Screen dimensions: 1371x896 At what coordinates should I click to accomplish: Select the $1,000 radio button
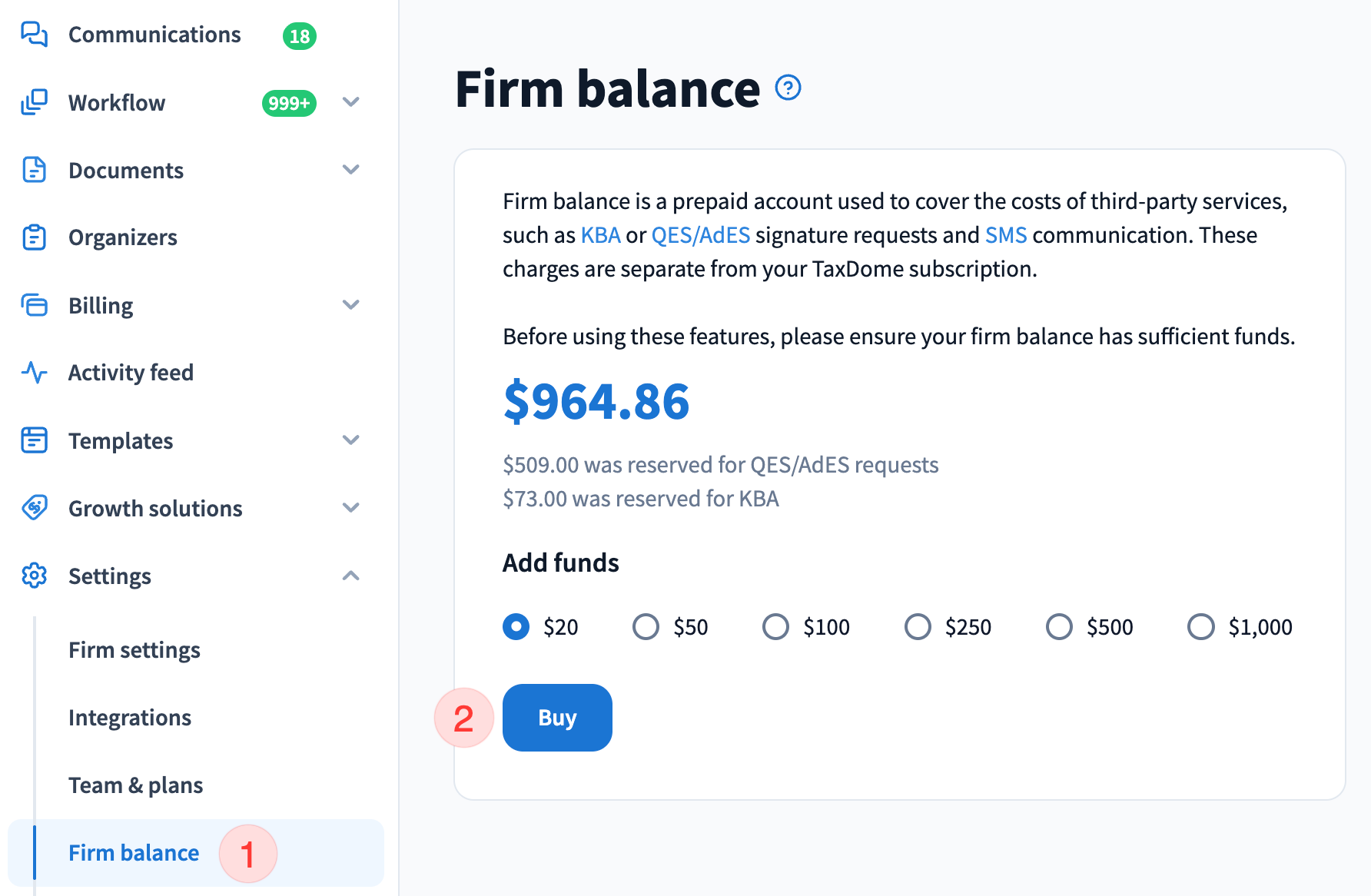pyautogui.click(x=1200, y=627)
